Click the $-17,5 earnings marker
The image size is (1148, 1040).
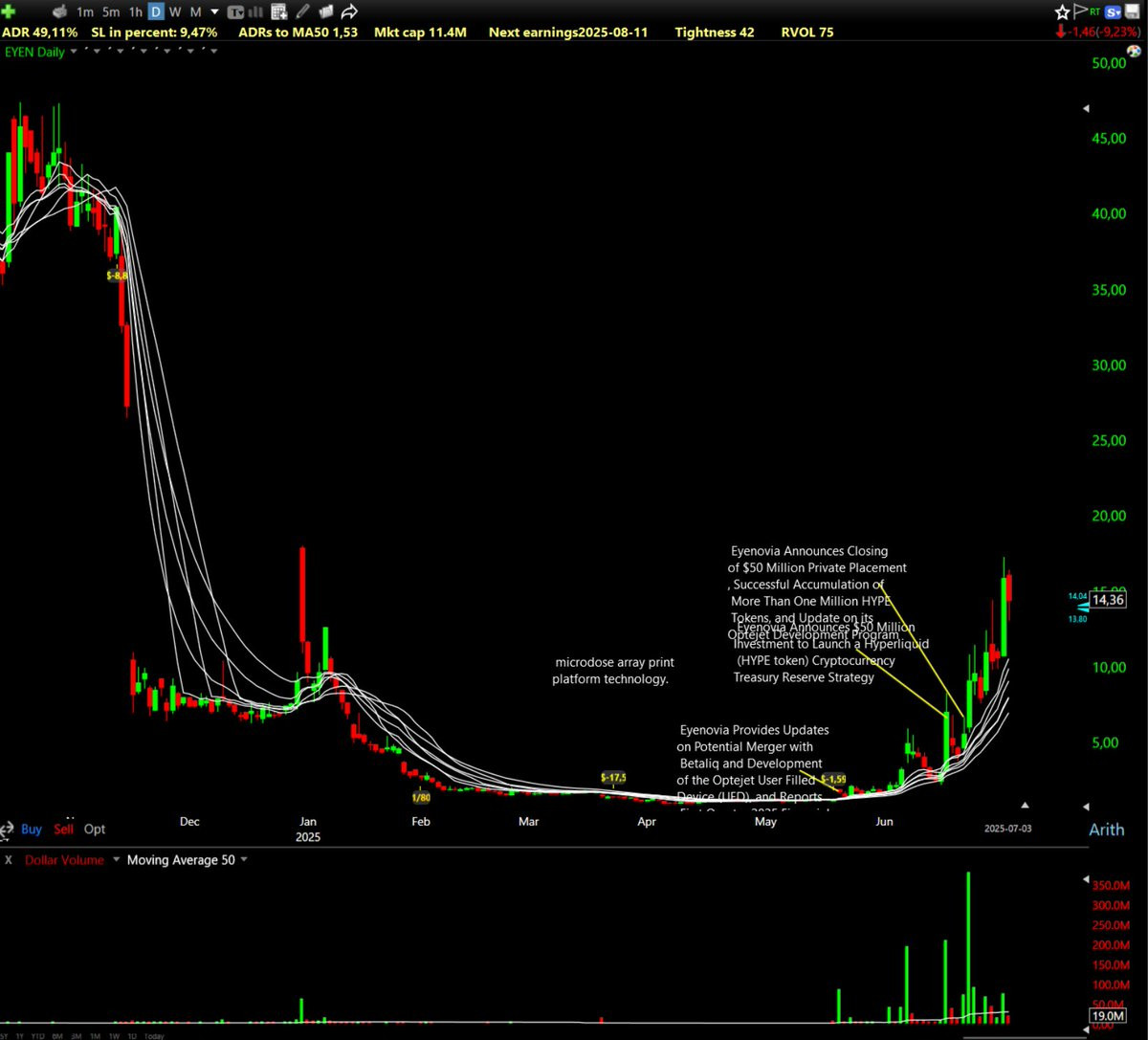[x=613, y=777]
